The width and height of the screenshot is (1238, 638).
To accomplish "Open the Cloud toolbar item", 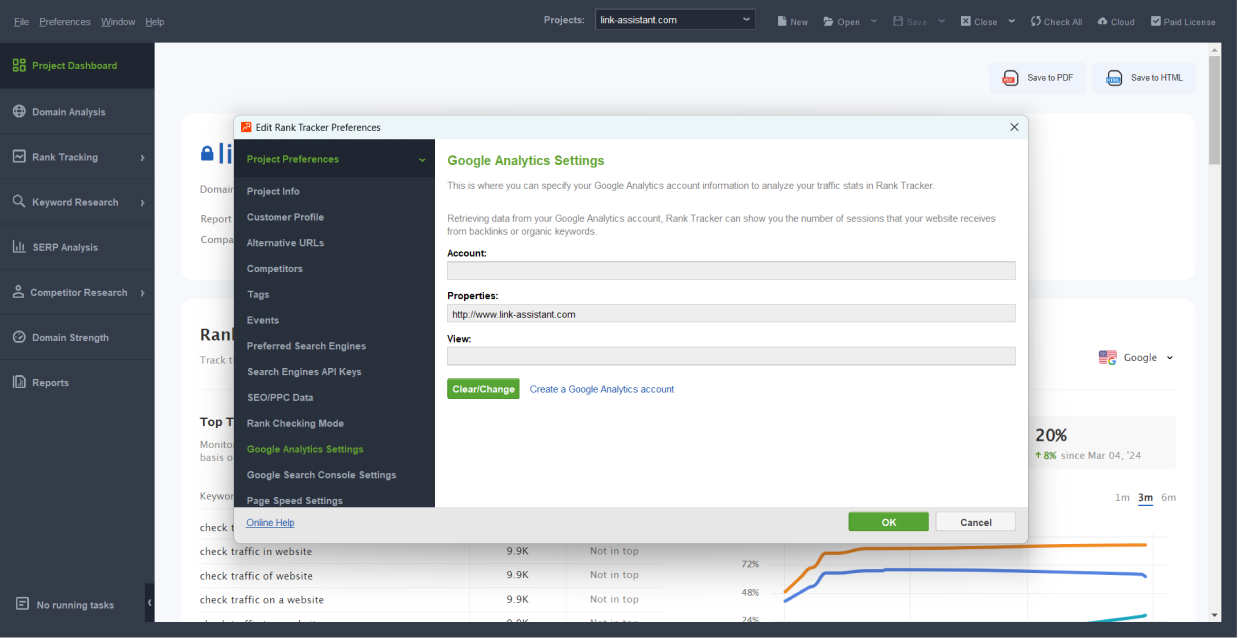I will pyautogui.click(x=1116, y=21).
